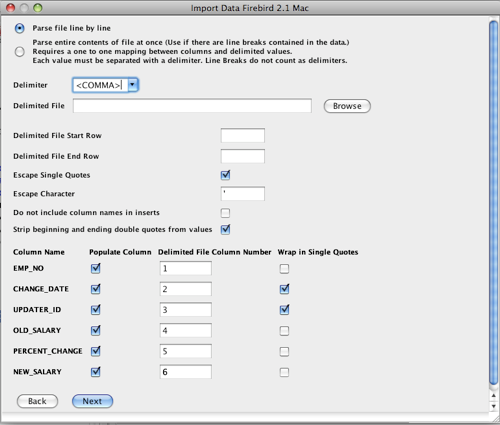Viewport: 500px width, 425px height.
Task: Select Parse entire contents of file option
Action: 20,52
